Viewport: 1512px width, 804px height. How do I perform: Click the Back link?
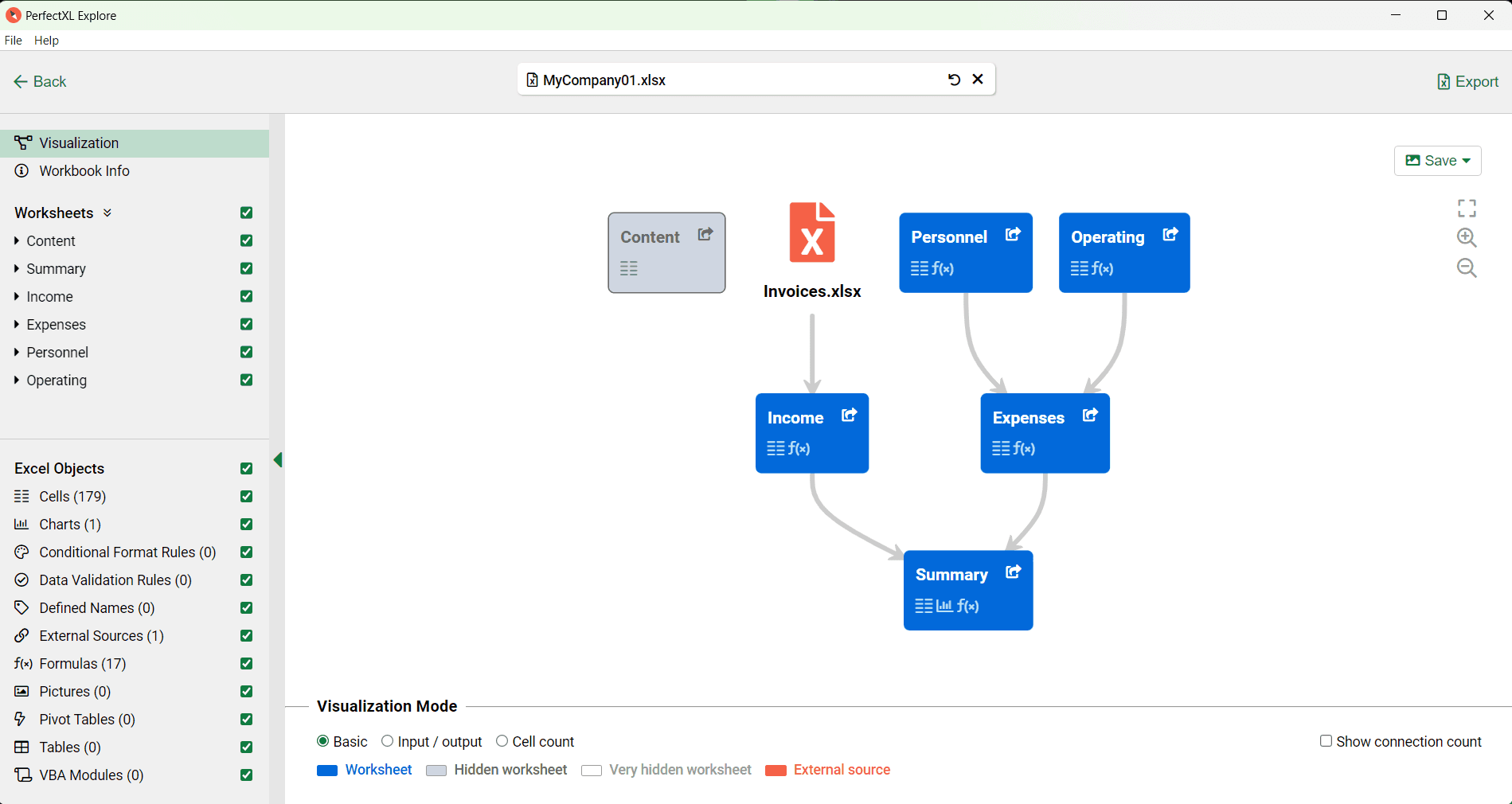pos(39,81)
